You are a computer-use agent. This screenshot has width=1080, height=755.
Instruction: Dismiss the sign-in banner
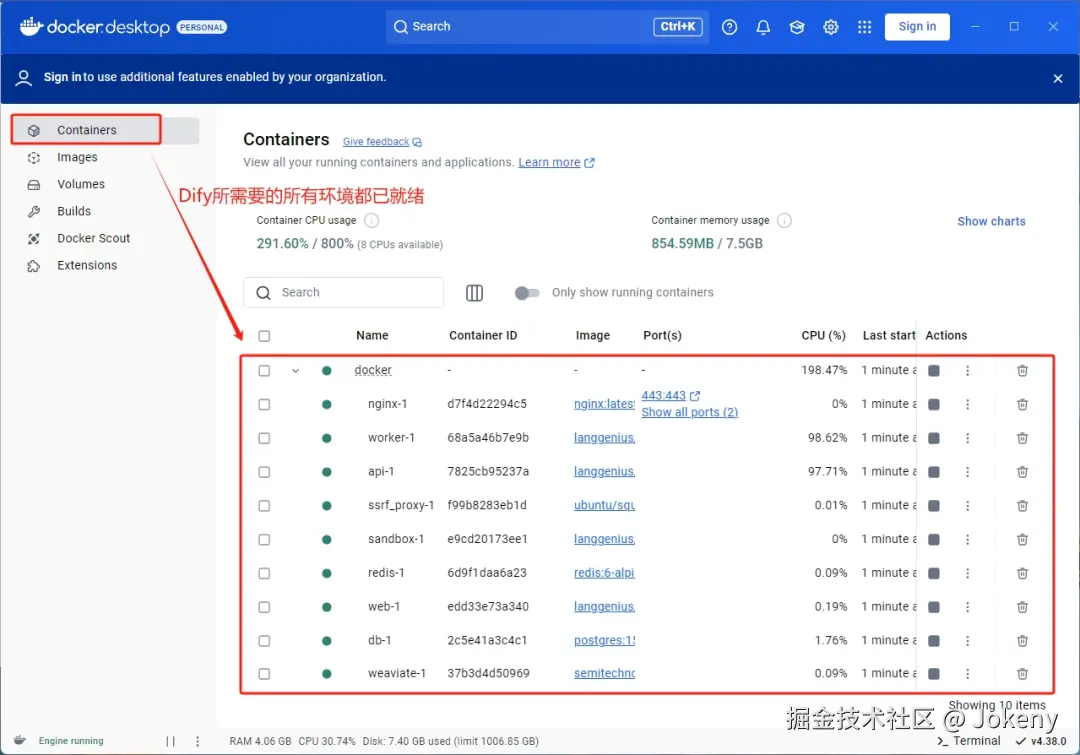(1058, 79)
